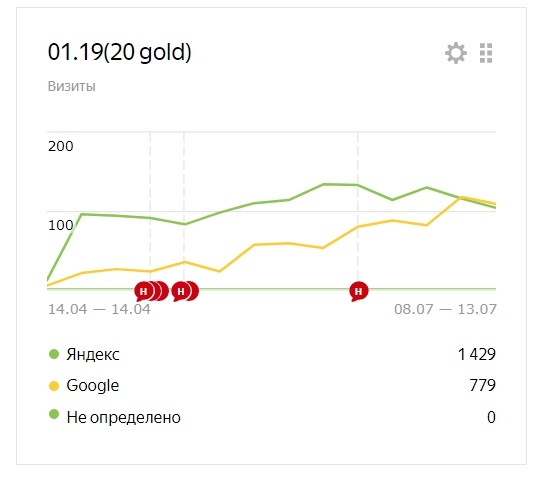Open first red note marker on timeline
The width and height of the screenshot is (543, 483).
(x=143, y=291)
